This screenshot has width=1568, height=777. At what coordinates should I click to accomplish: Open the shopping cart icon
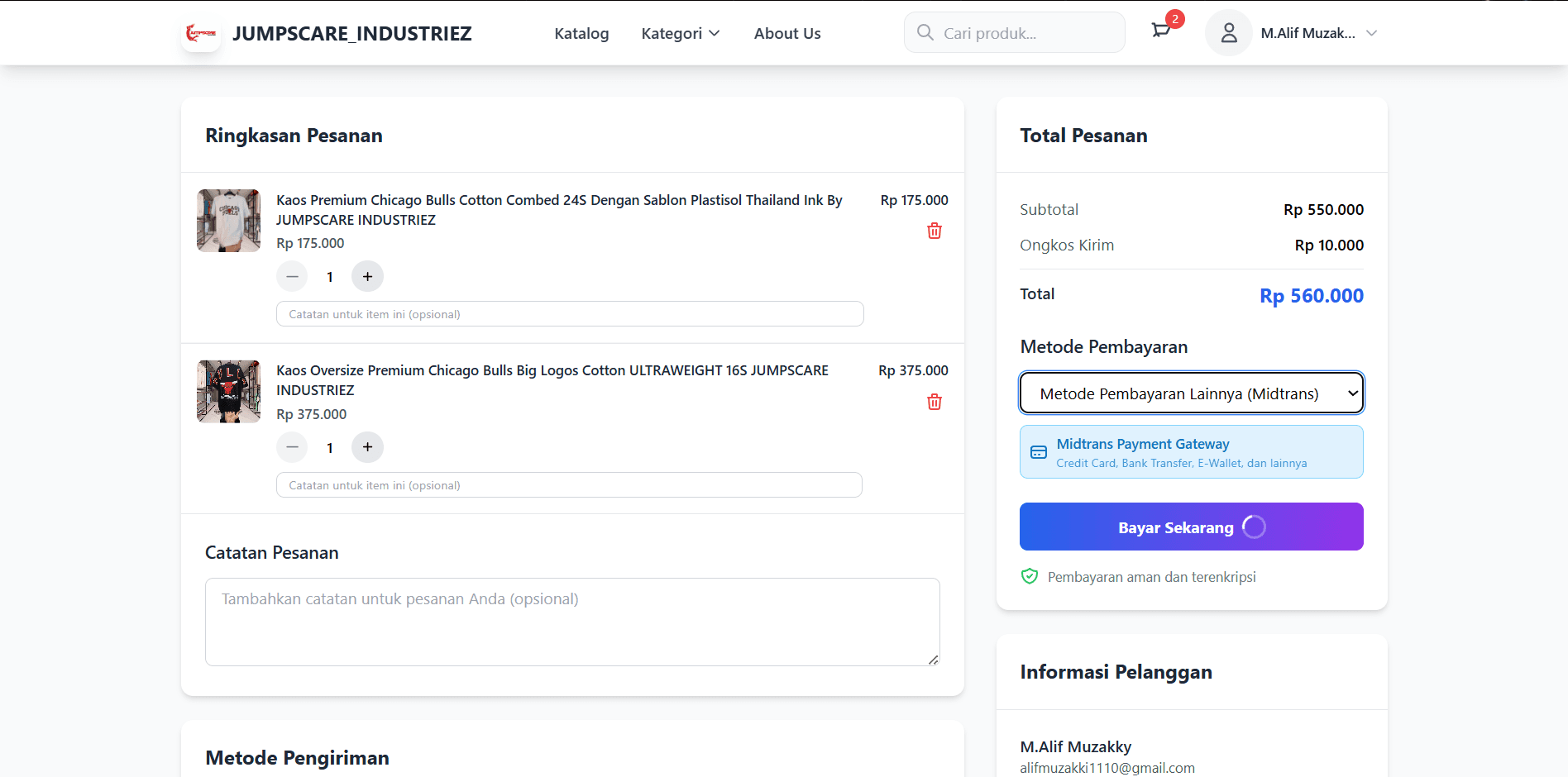click(1161, 31)
